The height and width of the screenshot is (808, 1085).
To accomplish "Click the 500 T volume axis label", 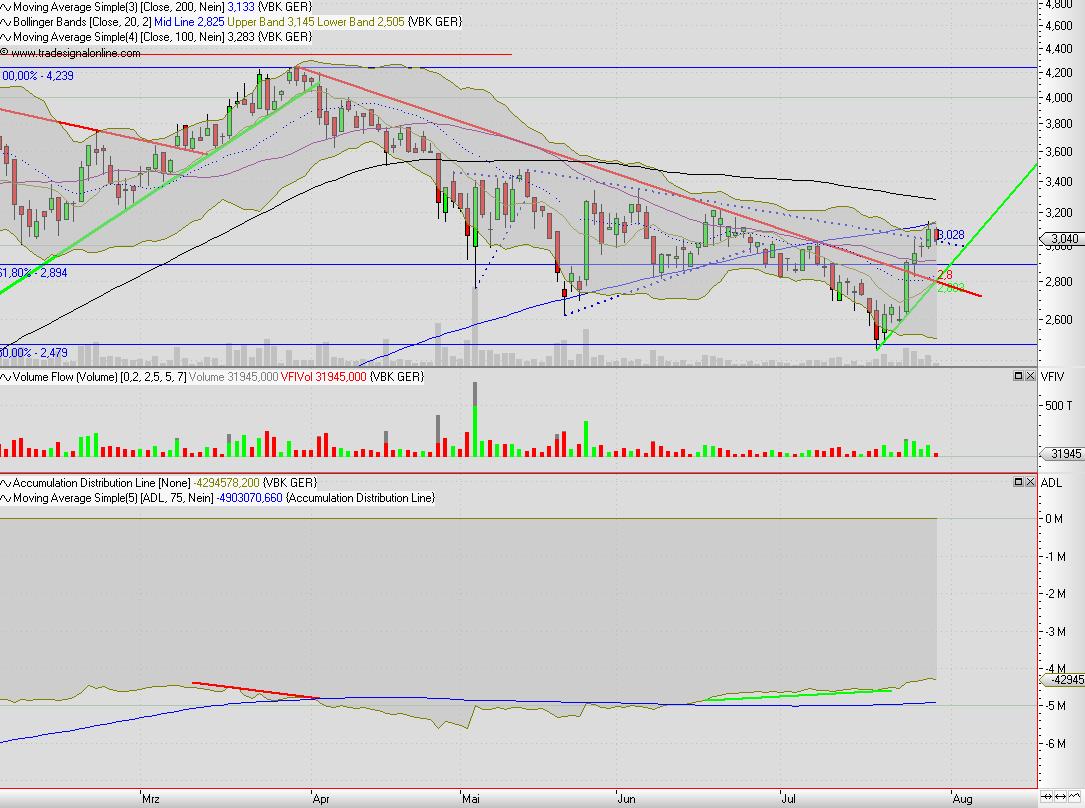I will click(x=1059, y=405).
